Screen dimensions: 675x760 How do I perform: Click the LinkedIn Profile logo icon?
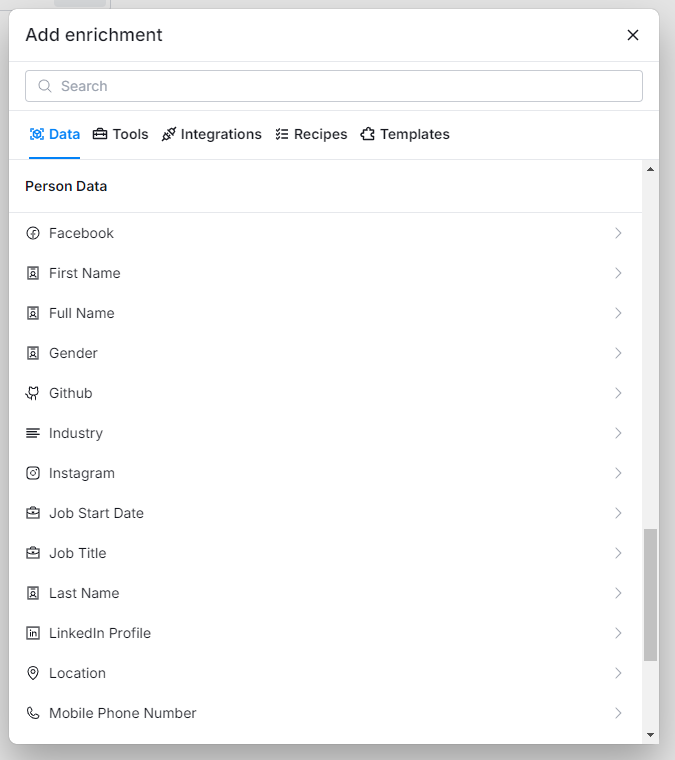pyautogui.click(x=33, y=633)
